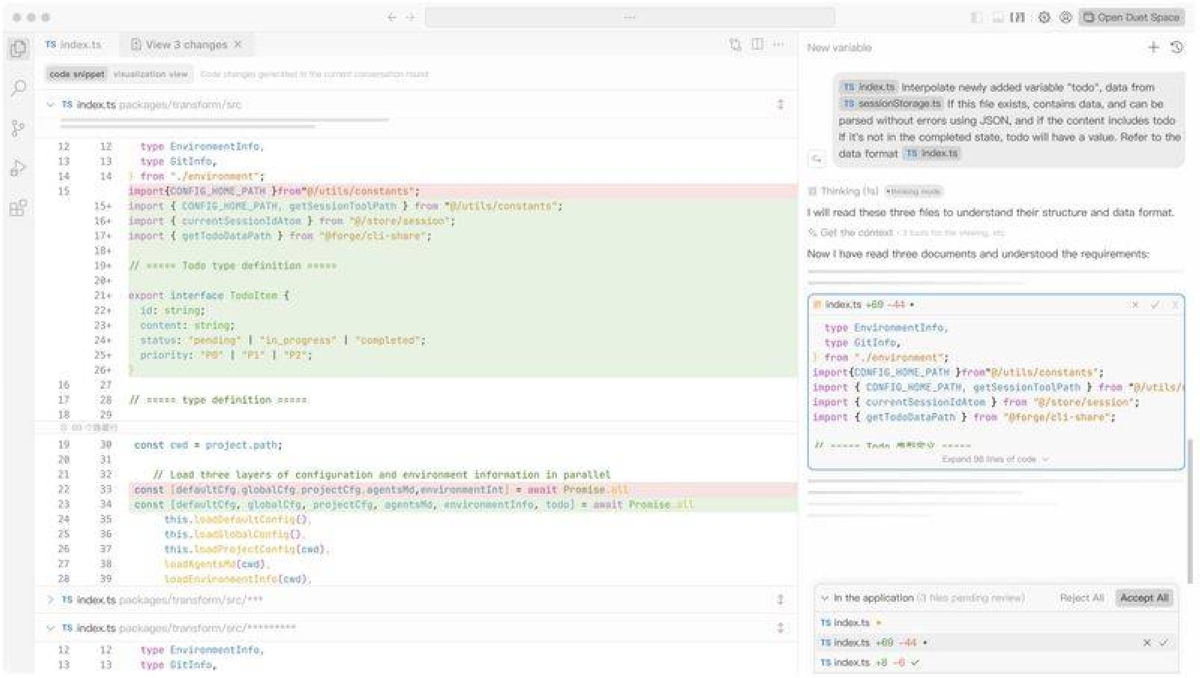Open the index.ts chip after 'data format'
The image size is (1200, 678).
pos(932,153)
